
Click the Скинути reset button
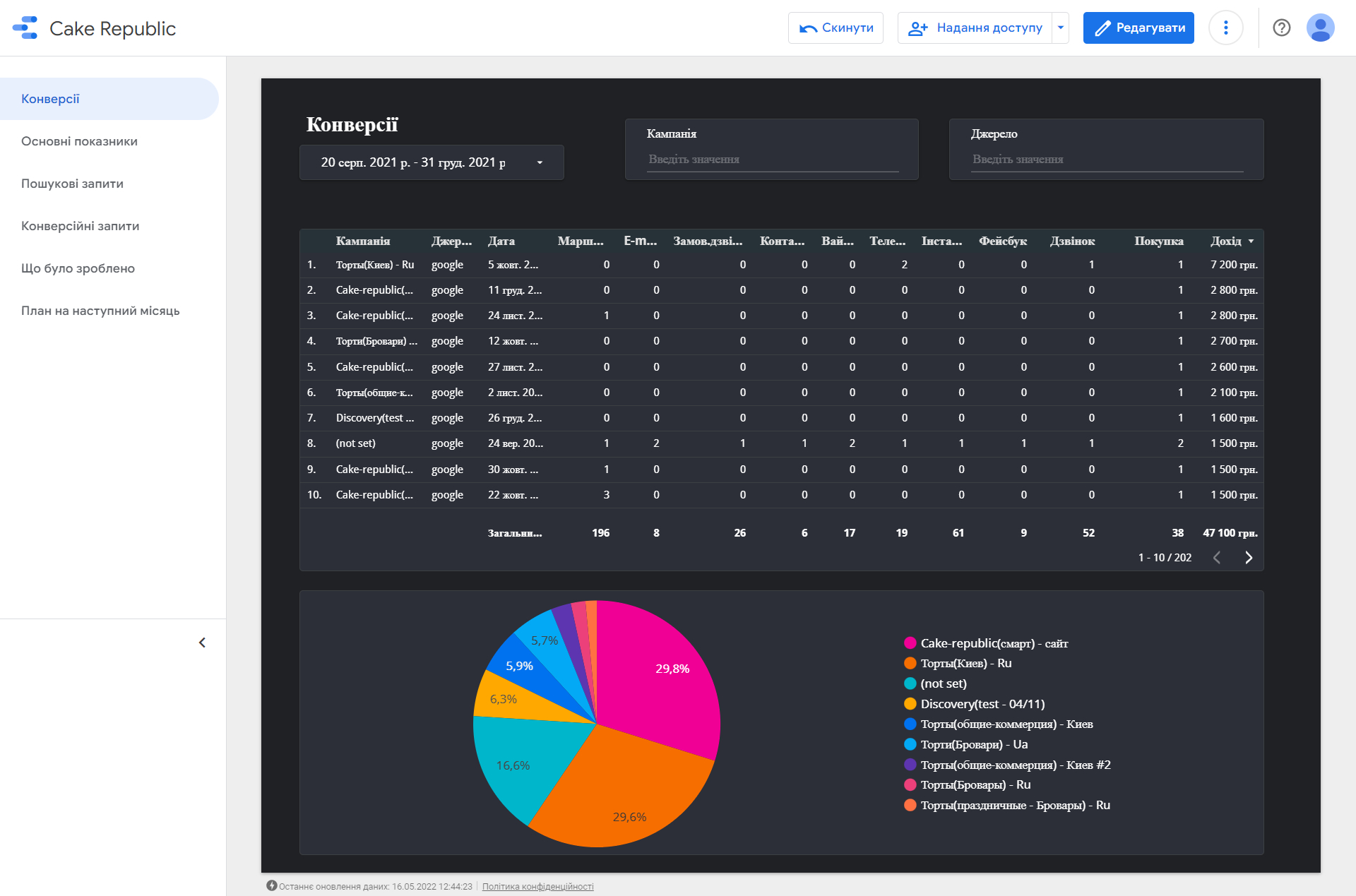pyautogui.click(x=835, y=28)
